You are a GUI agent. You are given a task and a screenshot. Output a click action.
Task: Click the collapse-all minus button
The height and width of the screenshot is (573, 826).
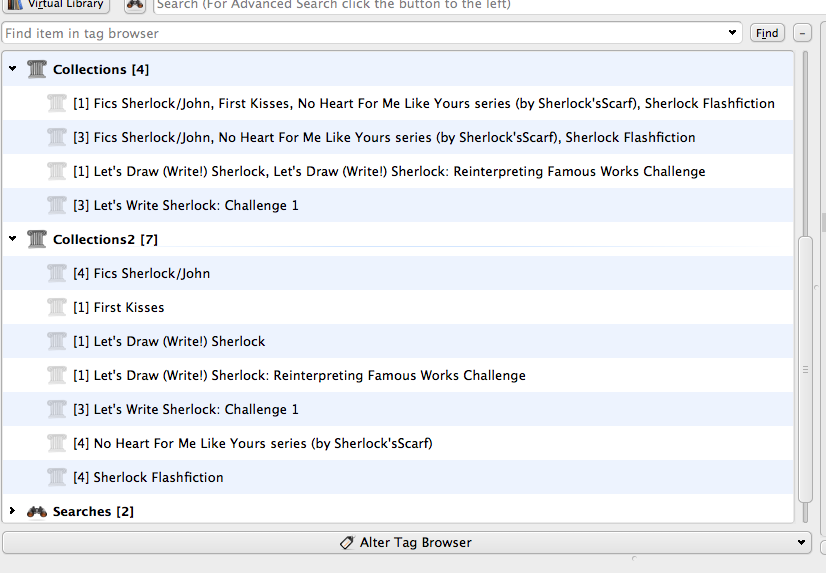tap(802, 33)
